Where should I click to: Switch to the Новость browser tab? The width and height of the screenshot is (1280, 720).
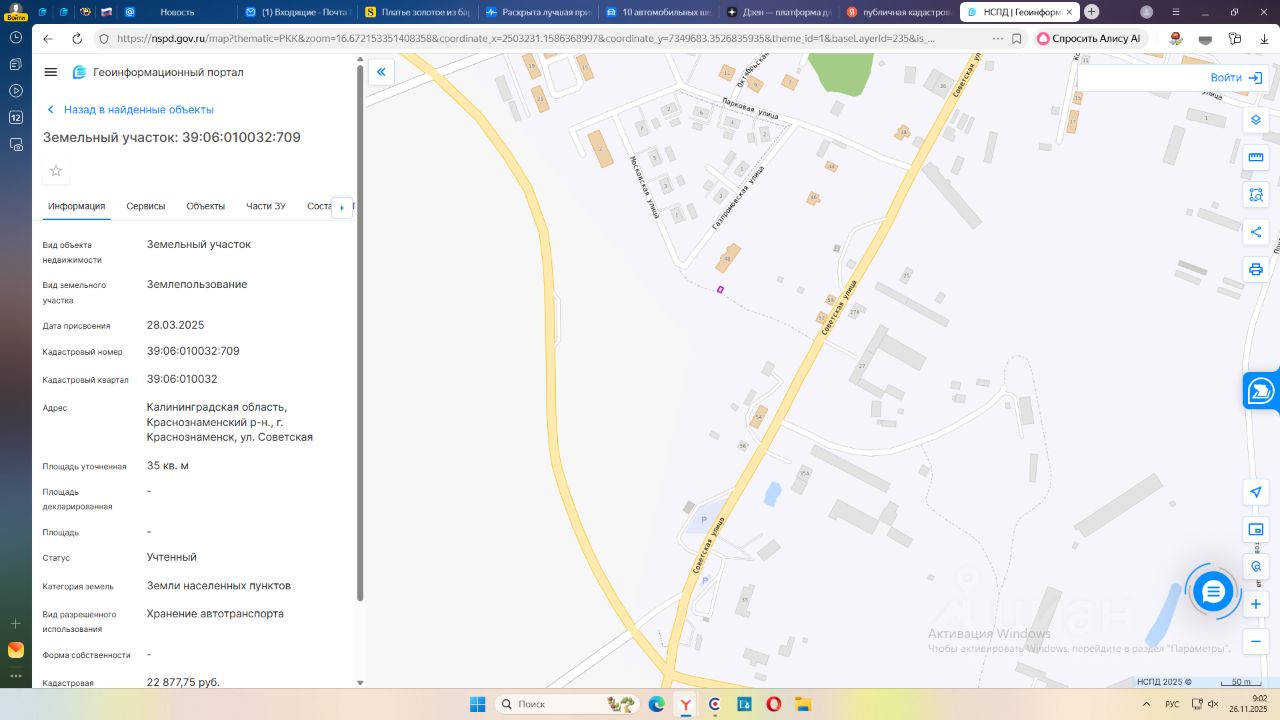[x=178, y=12]
